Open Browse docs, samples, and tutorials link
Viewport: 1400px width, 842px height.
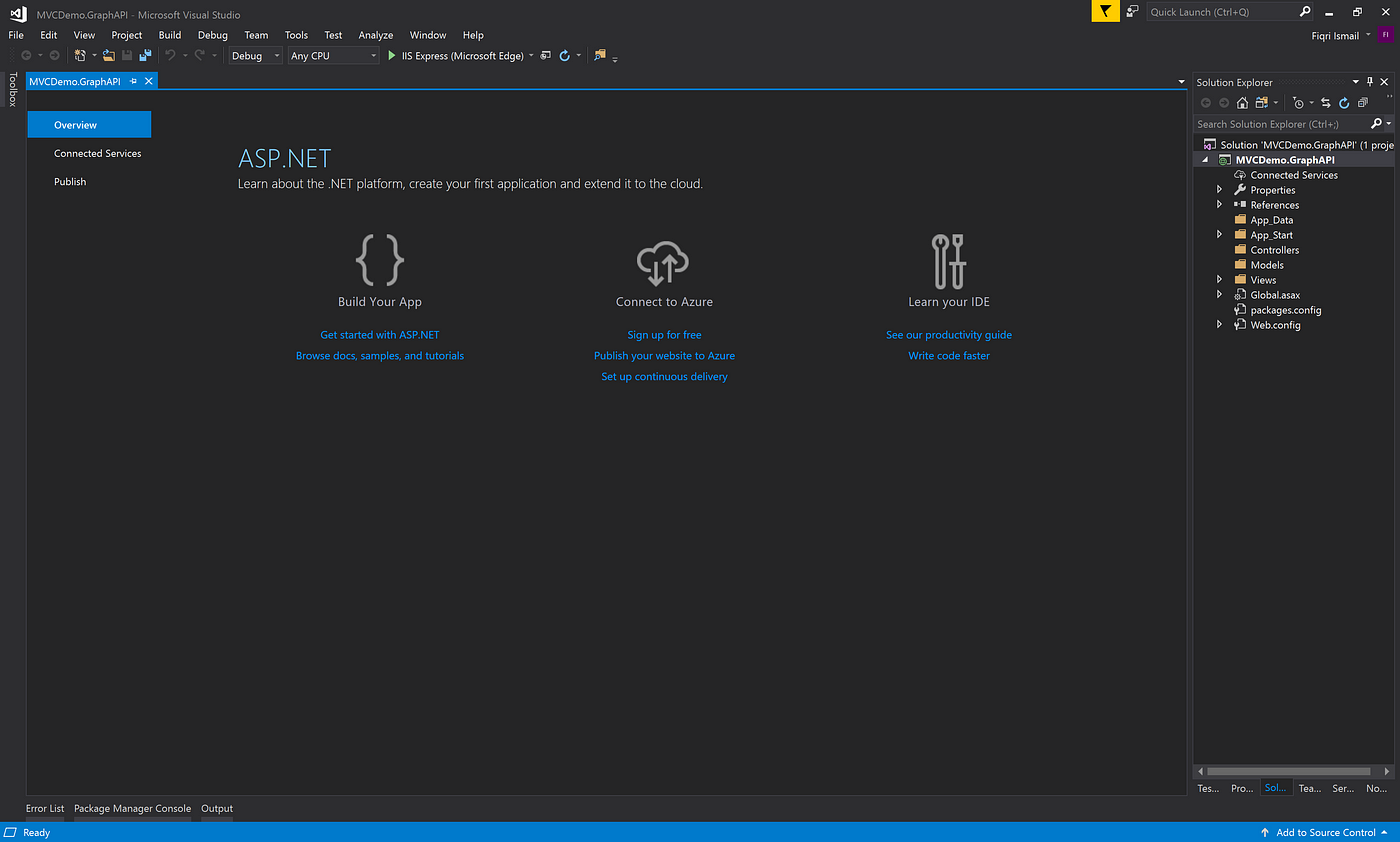pyautogui.click(x=380, y=356)
